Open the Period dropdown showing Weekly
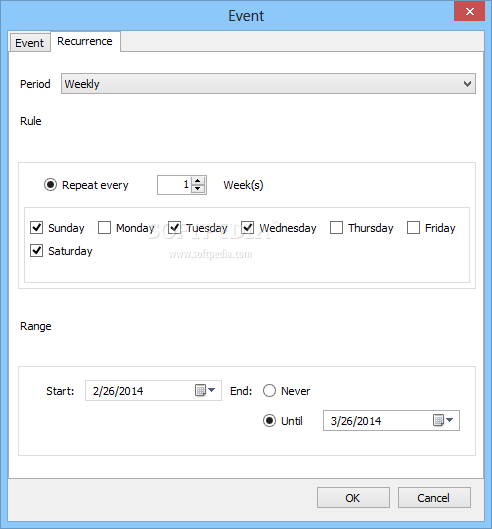 pos(268,84)
